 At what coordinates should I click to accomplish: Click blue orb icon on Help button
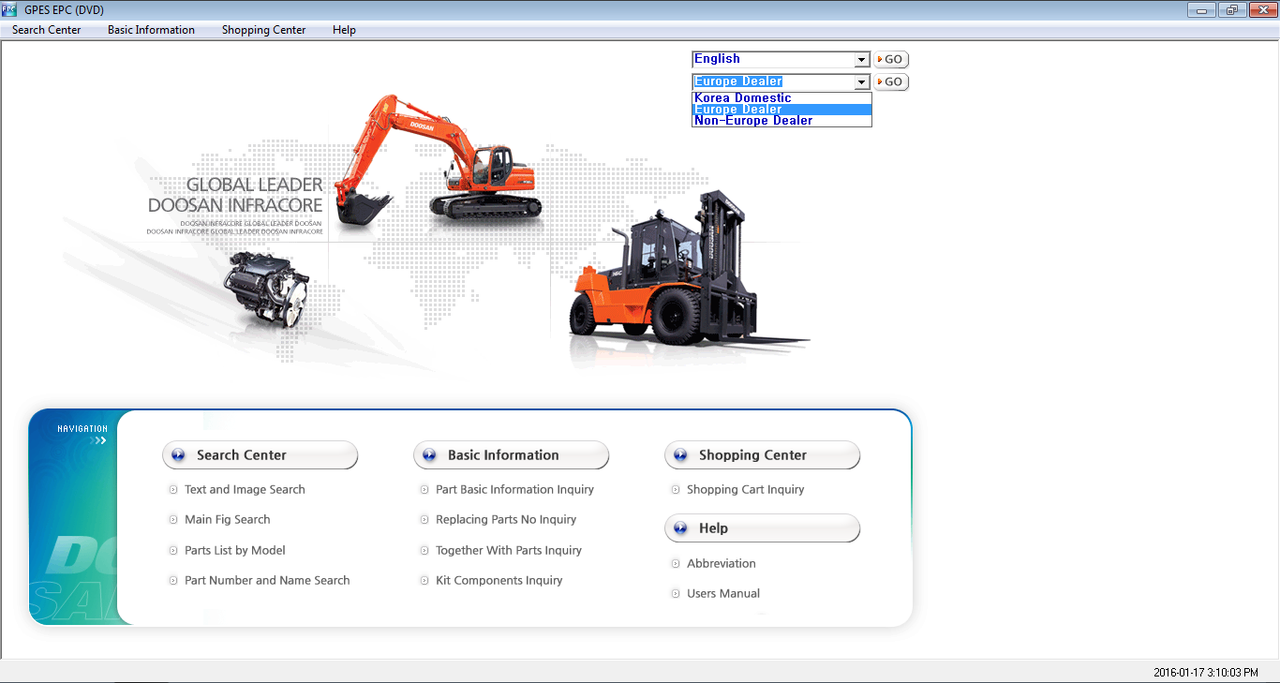click(x=680, y=528)
